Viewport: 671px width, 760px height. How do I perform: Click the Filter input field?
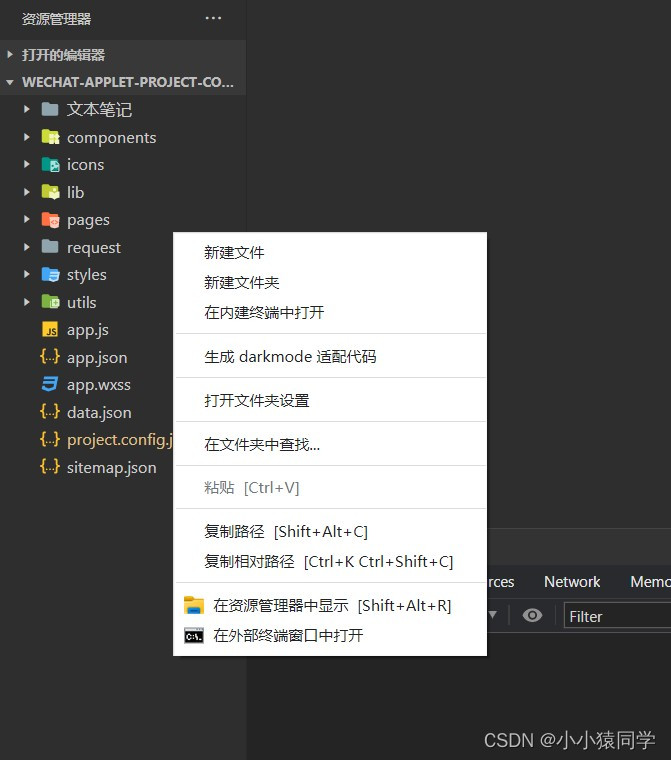[x=616, y=617]
